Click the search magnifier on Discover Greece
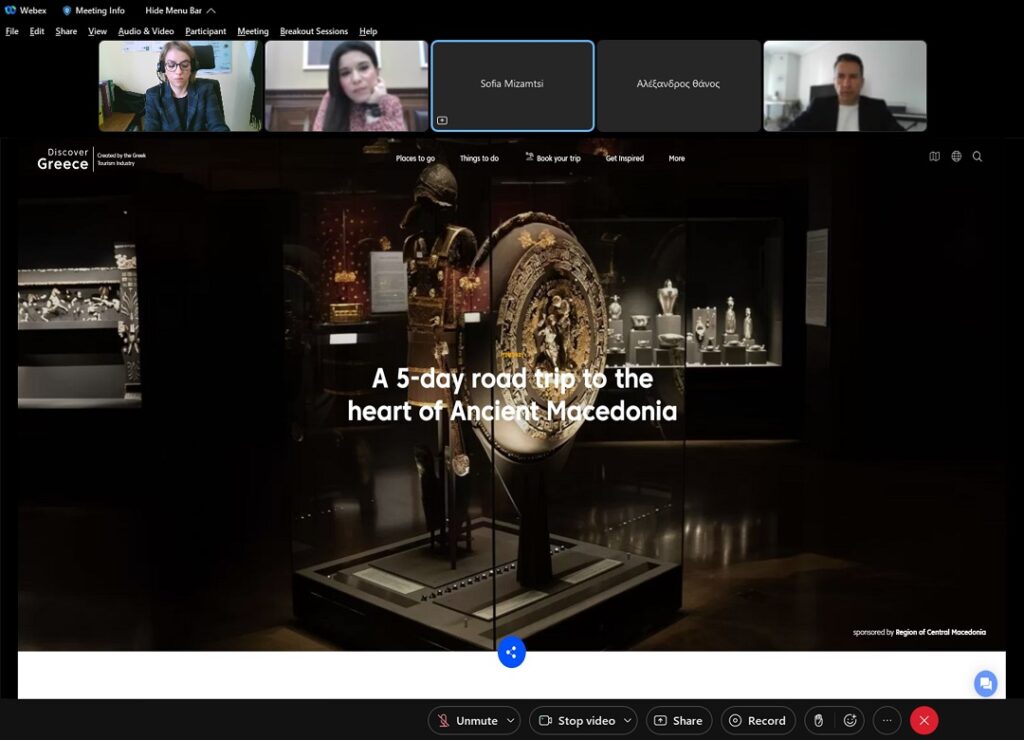This screenshot has height=740, width=1024. (978, 157)
